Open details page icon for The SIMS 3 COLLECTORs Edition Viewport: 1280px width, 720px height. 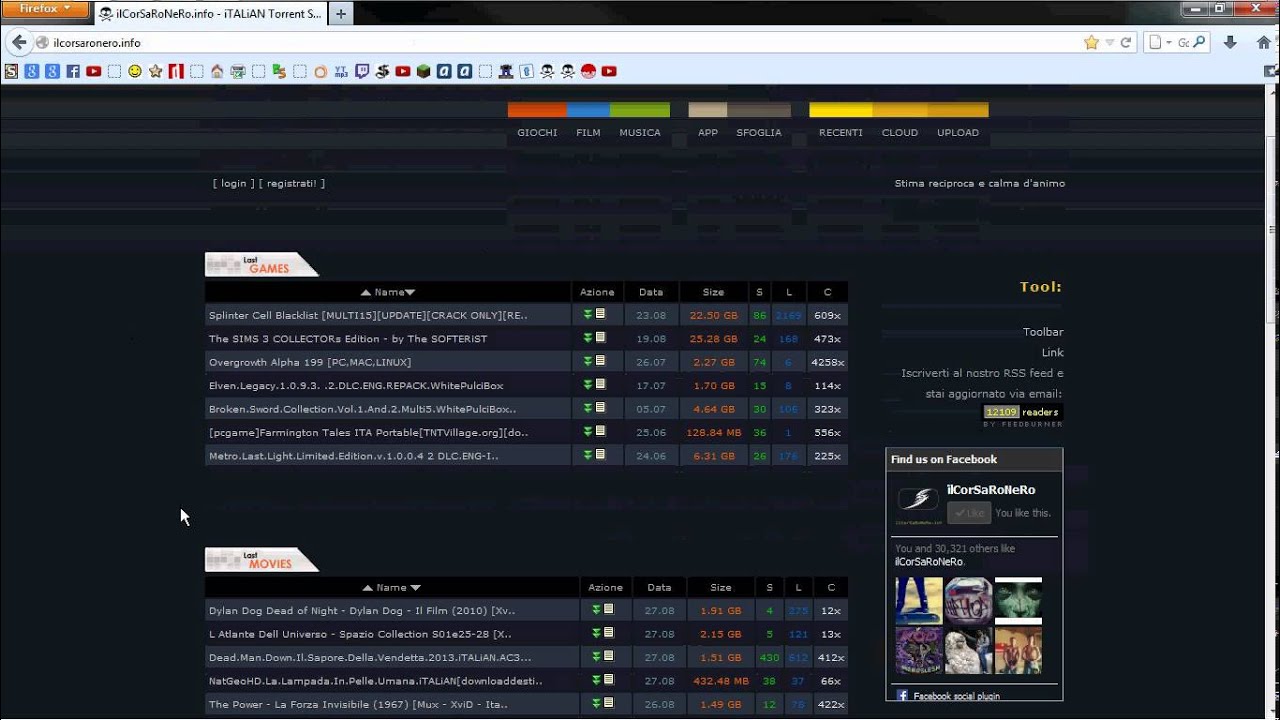(601, 337)
